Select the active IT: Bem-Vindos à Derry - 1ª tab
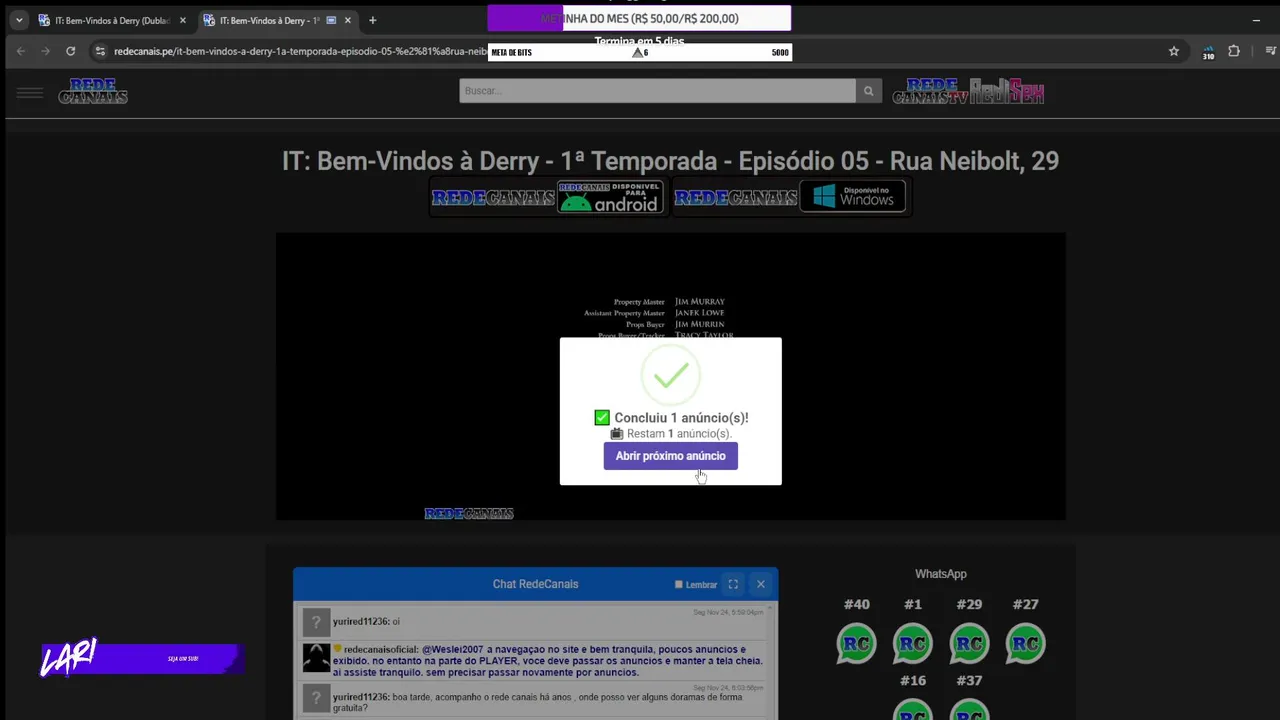Screen dimensions: 1280x720 coord(270,20)
